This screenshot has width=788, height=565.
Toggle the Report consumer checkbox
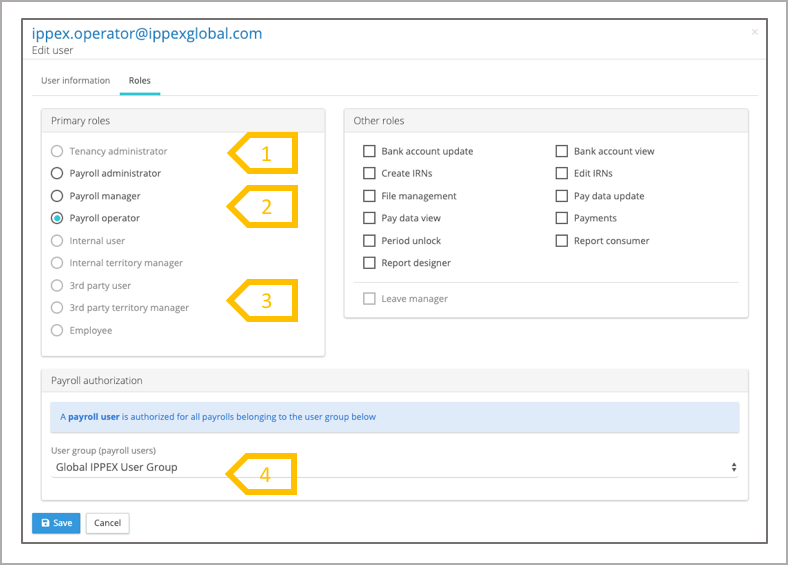[562, 241]
